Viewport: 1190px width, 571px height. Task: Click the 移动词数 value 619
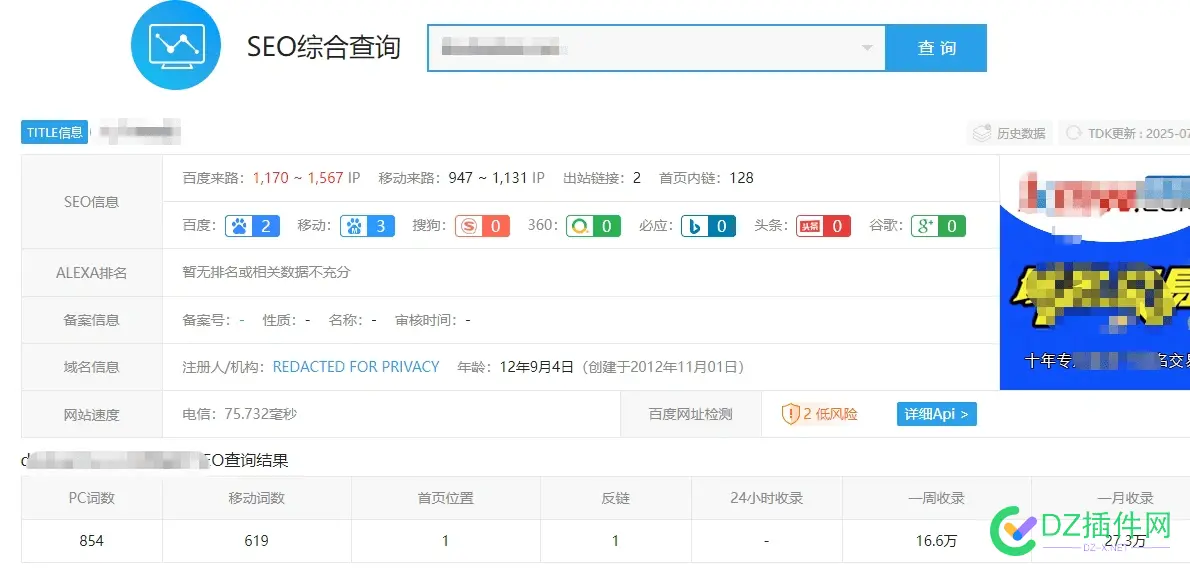(x=257, y=541)
